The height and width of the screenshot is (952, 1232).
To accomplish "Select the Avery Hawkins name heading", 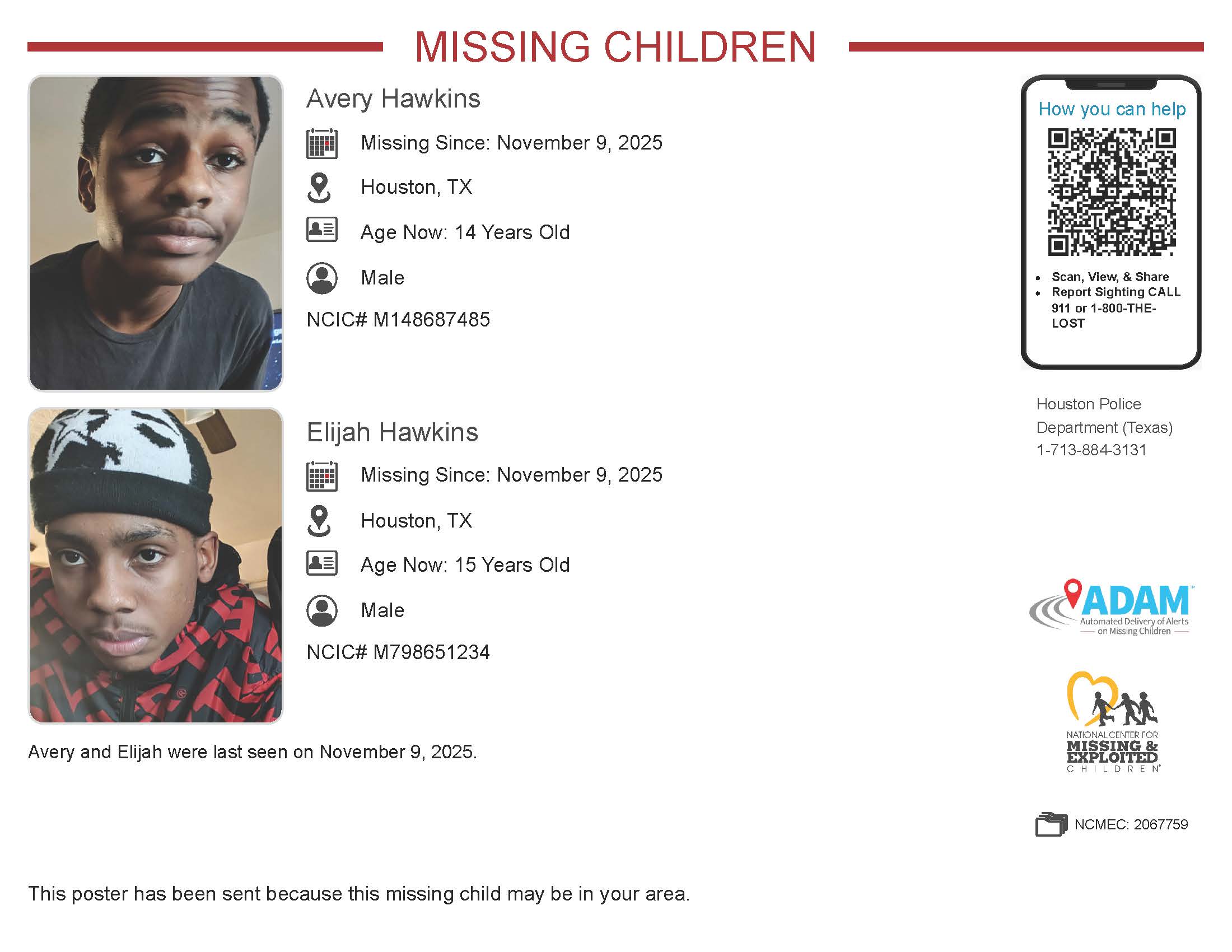I will pyautogui.click(x=393, y=99).
